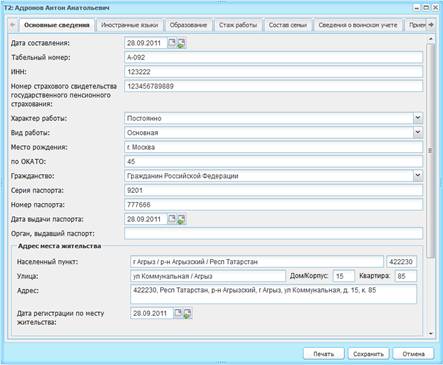Switch to the Образование tab
This screenshot has height=365, width=443.
[x=188, y=25]
